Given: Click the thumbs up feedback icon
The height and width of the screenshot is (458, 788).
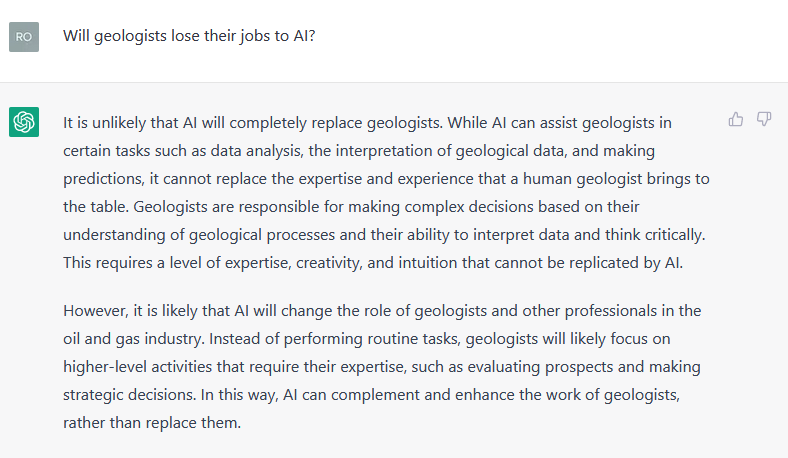Looking at the screenshot, I should click(x=736, y=119).
